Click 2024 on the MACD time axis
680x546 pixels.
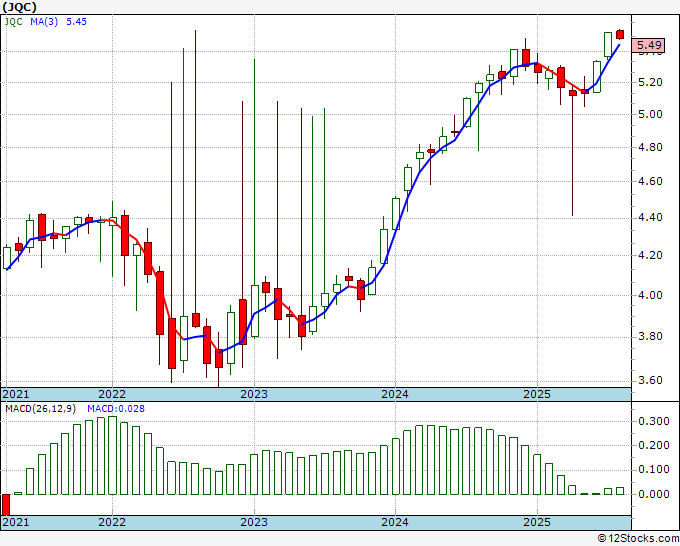pos(395,522)
